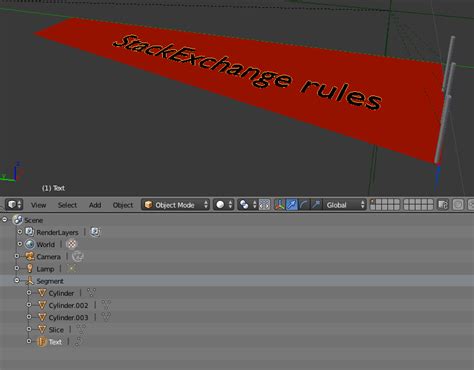Image resolution: width=474 pixels, height=370 pixels.
Task: Enable the rotate manipulator arc
Action: coord(304,205)
